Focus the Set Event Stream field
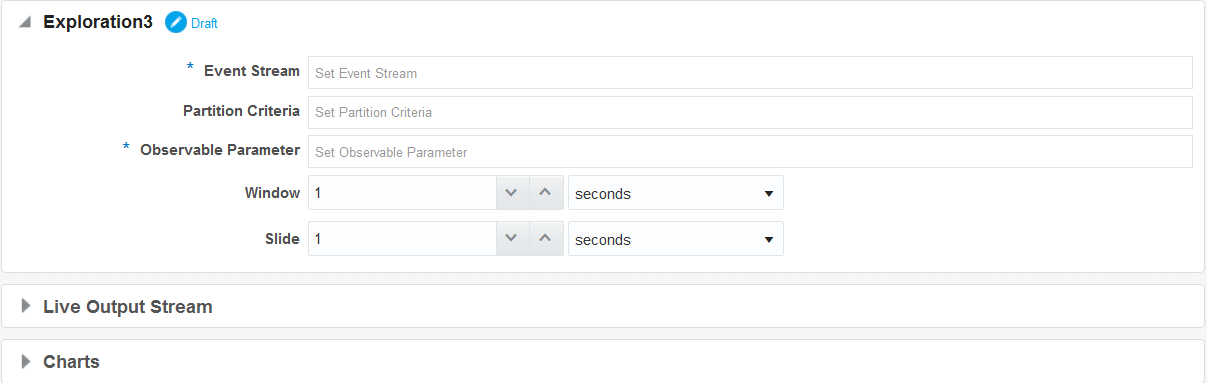Image resolution: width=1207 pixels, height=383 pixels. coord(750,73)
